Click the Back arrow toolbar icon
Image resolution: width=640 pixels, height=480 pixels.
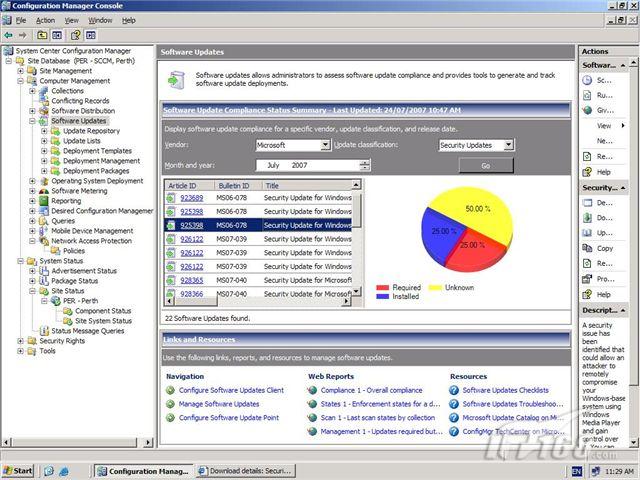pyautogui.click(x=8, y=36)
